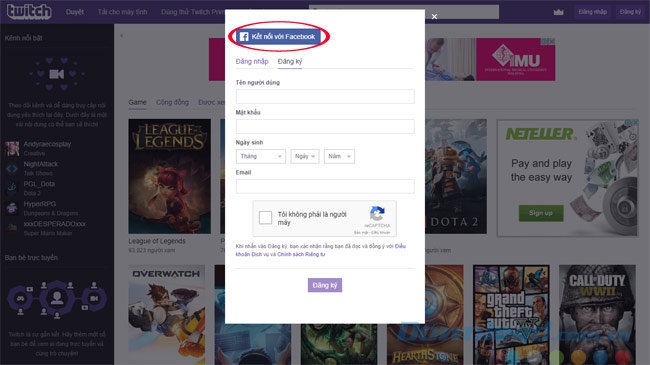
Task: Switch to the Đăng nhập tab in dialog
Action: click(x=252, y=61)
